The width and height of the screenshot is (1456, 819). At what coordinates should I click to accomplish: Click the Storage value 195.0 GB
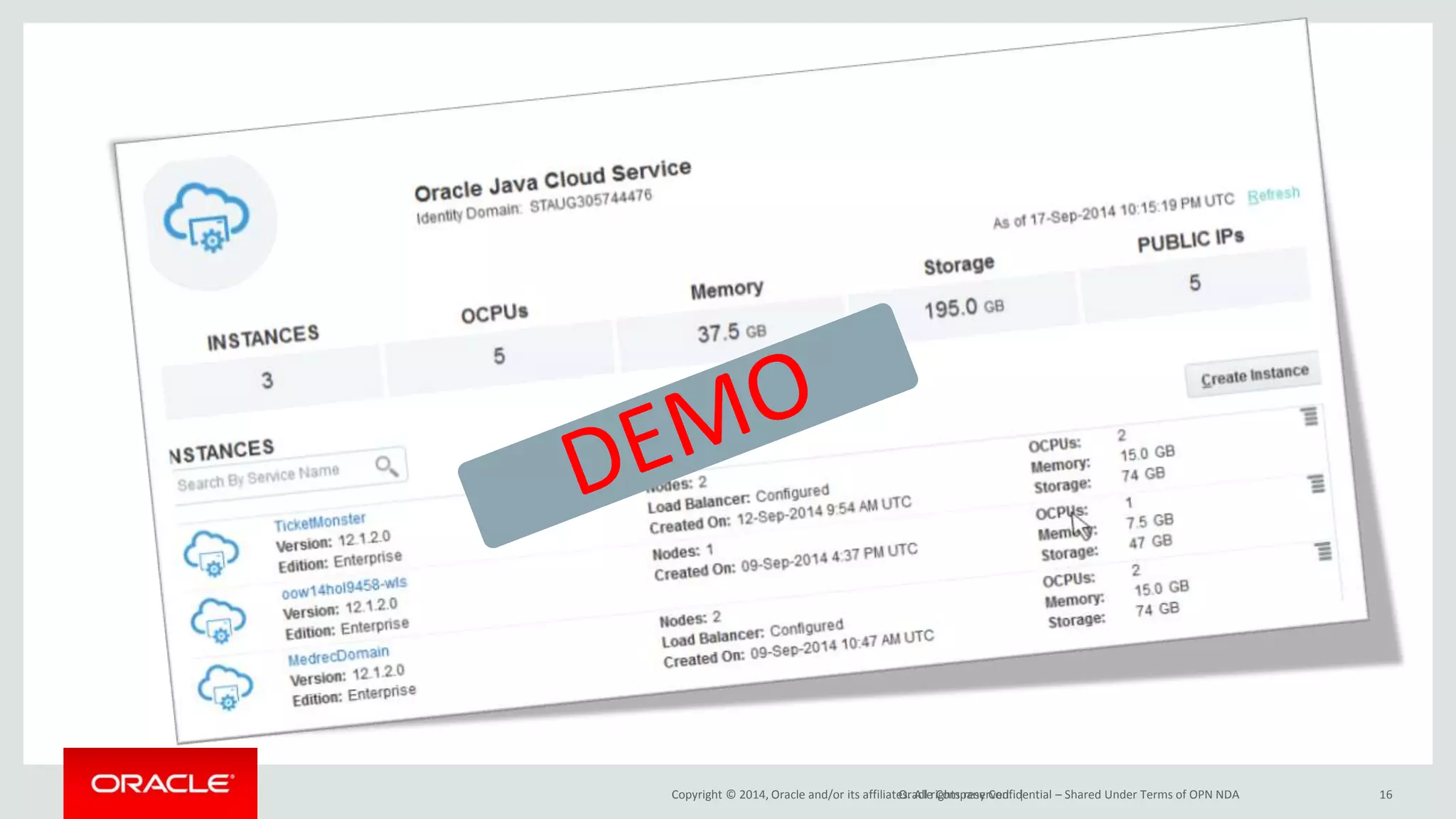tap(964, 308)
